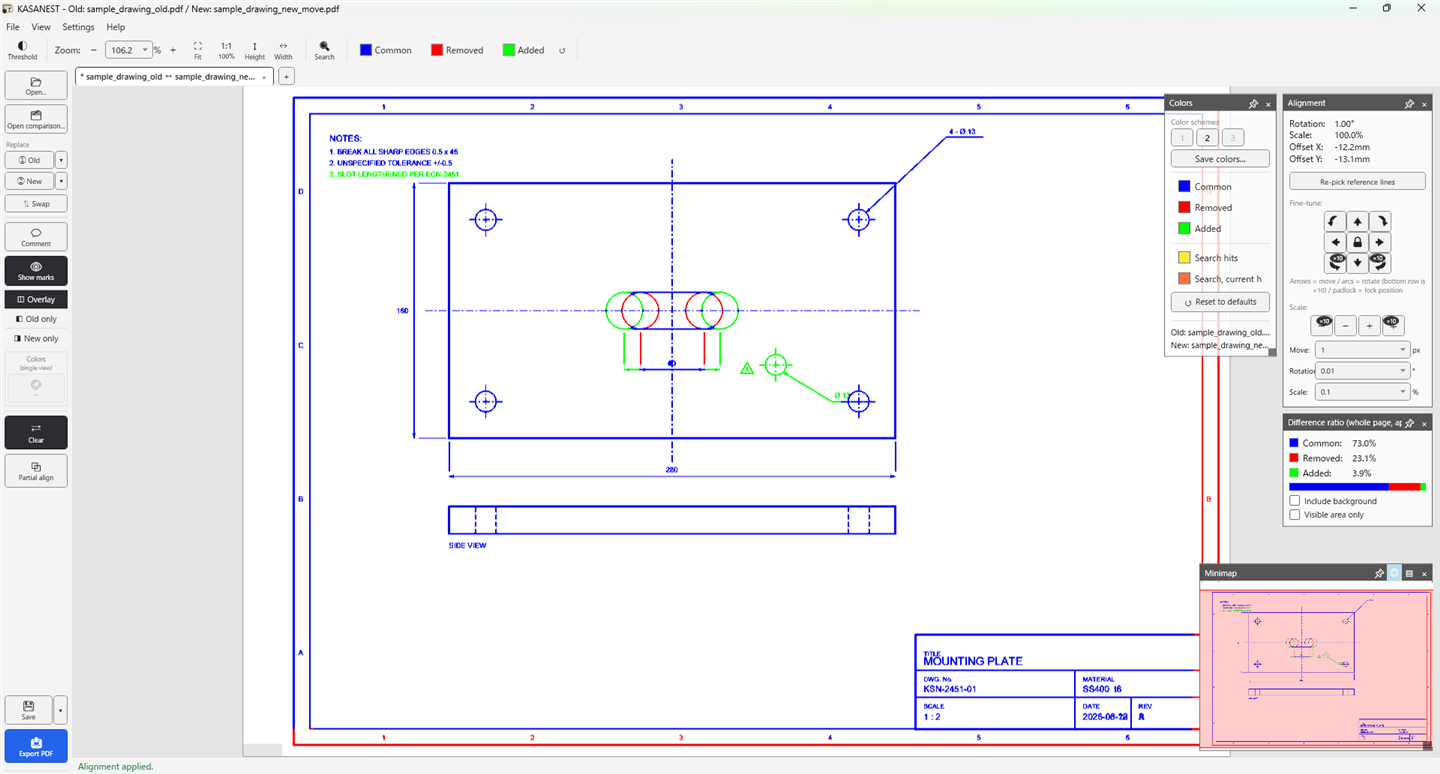
Task: Save the comparison result
Action: (29, 709)
